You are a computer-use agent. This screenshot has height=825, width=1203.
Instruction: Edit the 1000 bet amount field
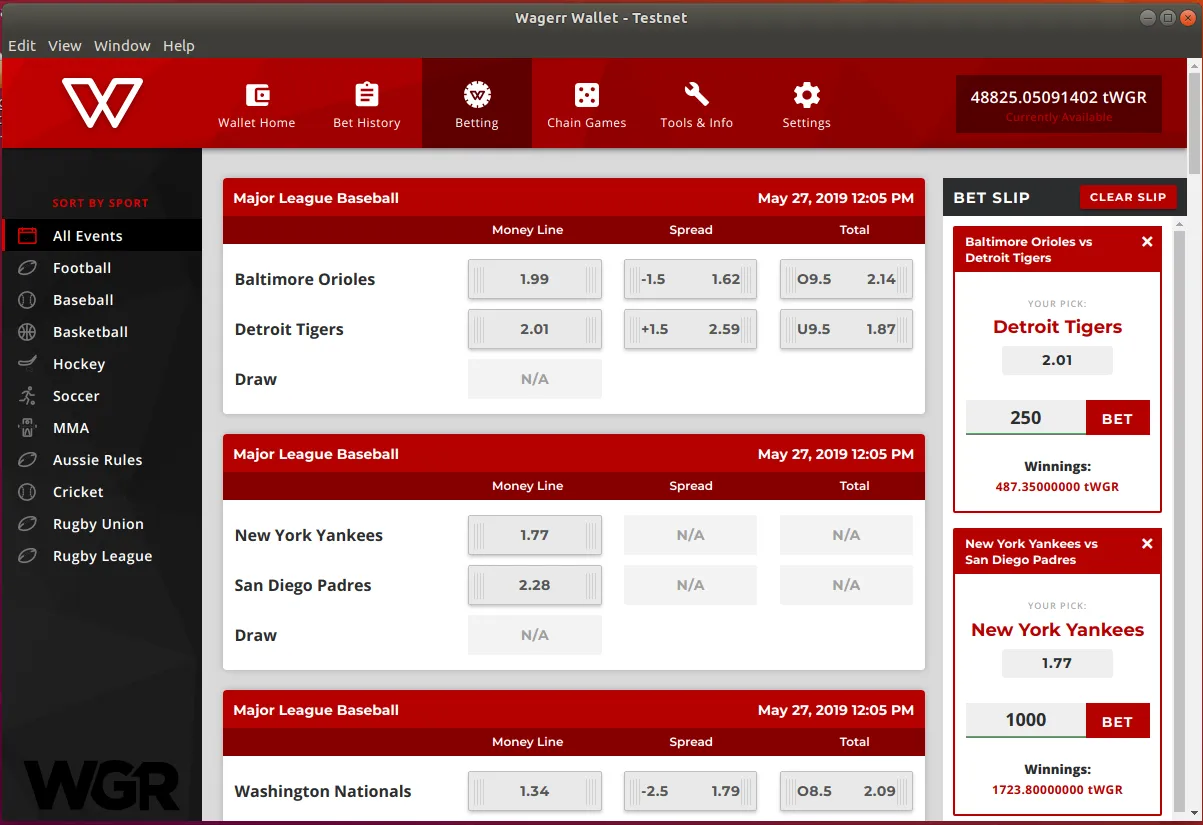pos(1026,720)
